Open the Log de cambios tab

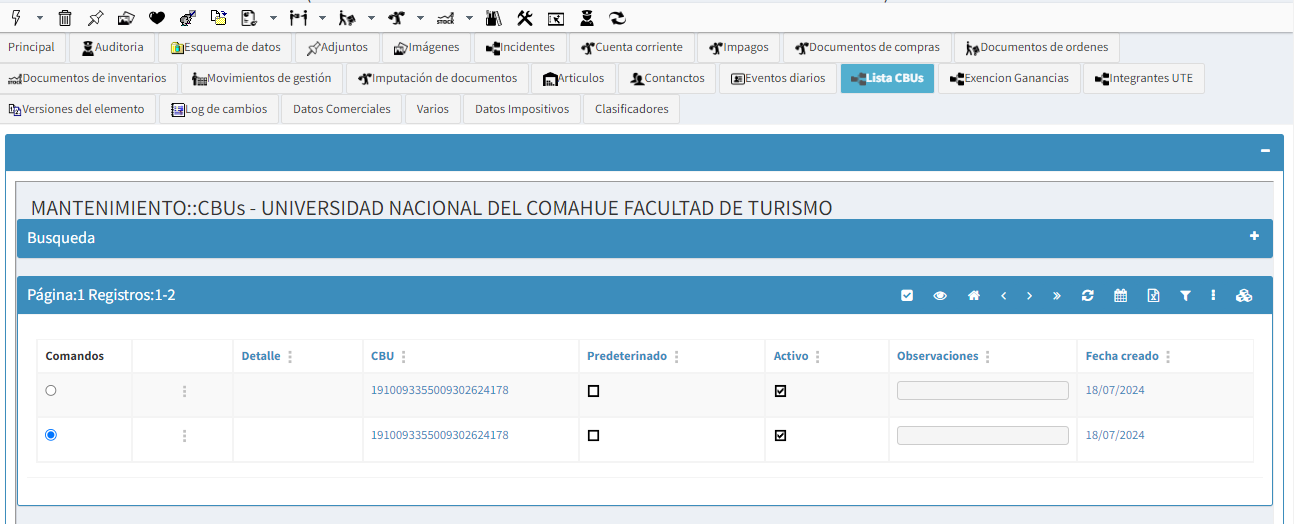pyautogui.click(x=218, y=109)
